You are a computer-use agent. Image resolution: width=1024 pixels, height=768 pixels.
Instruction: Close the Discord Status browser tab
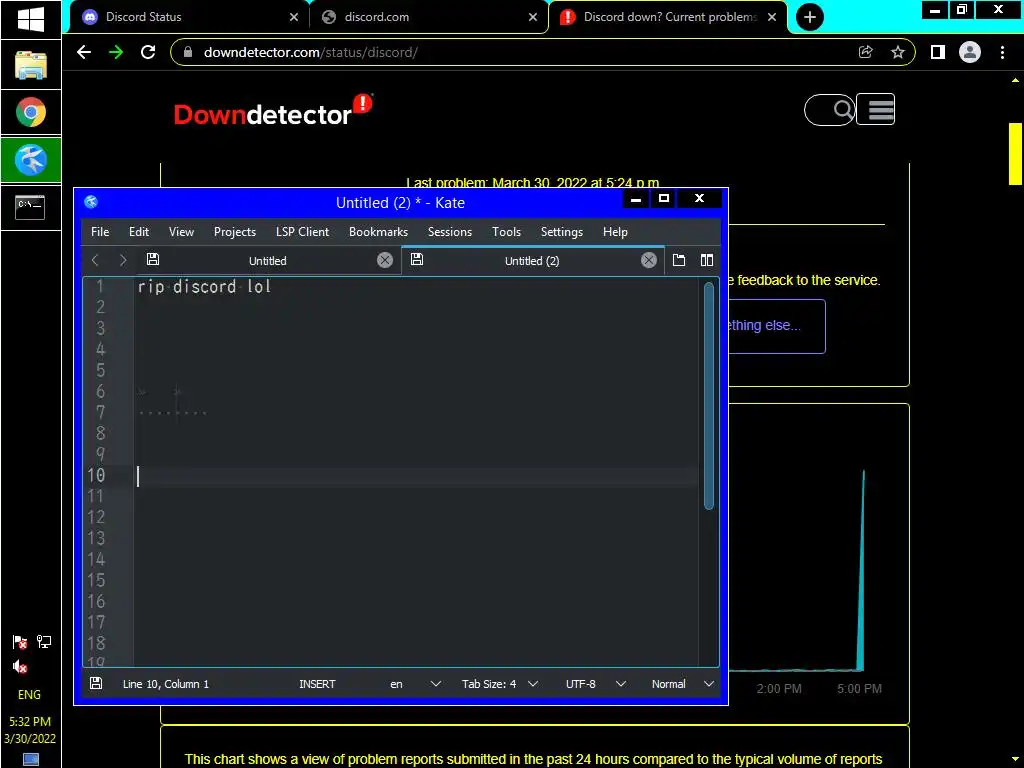pyautogui.click(x=294, y=17)
